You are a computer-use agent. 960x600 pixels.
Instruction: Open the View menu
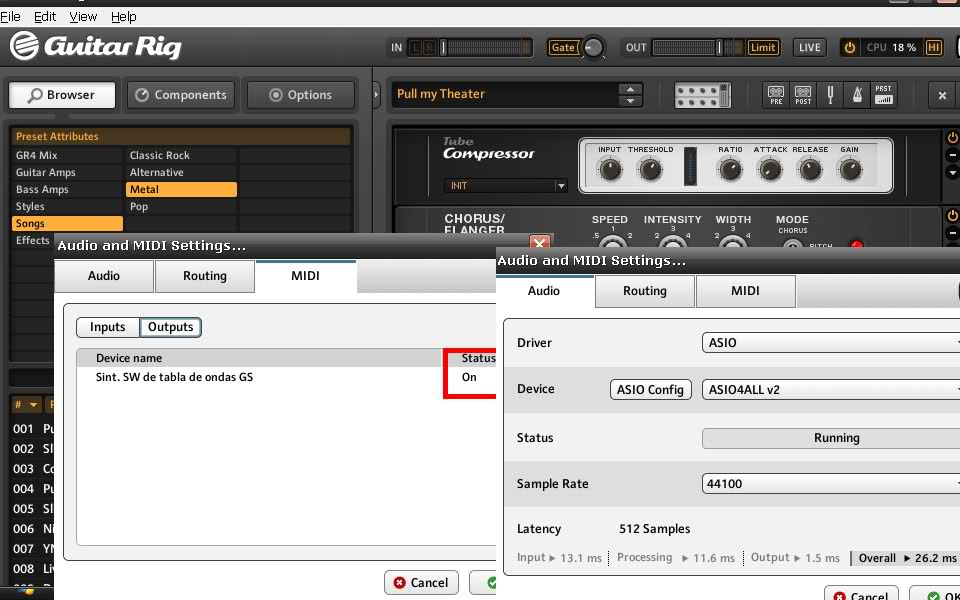pyautogui.click(x=83, y=17)
